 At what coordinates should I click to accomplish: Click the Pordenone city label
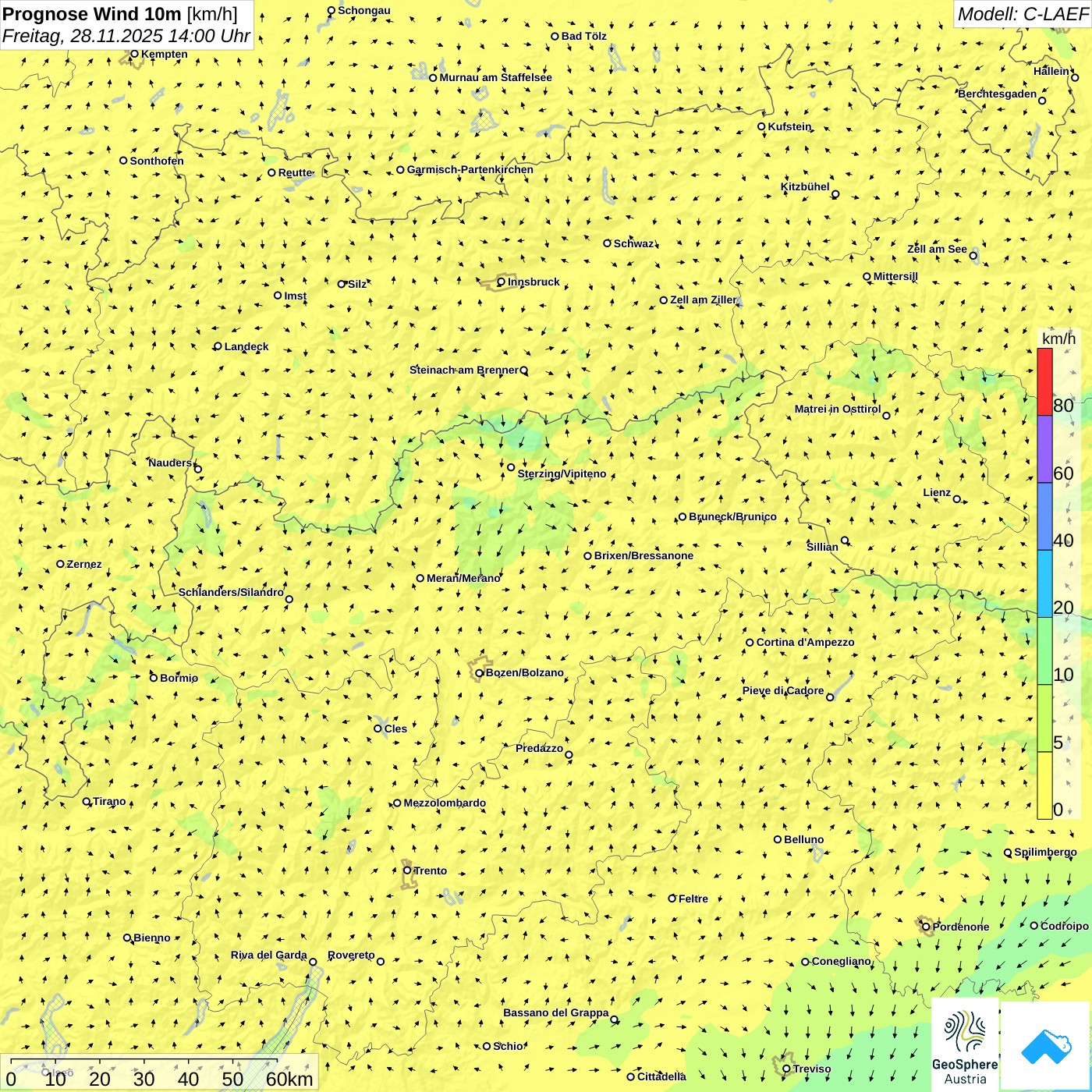click(x=961, y=927)
